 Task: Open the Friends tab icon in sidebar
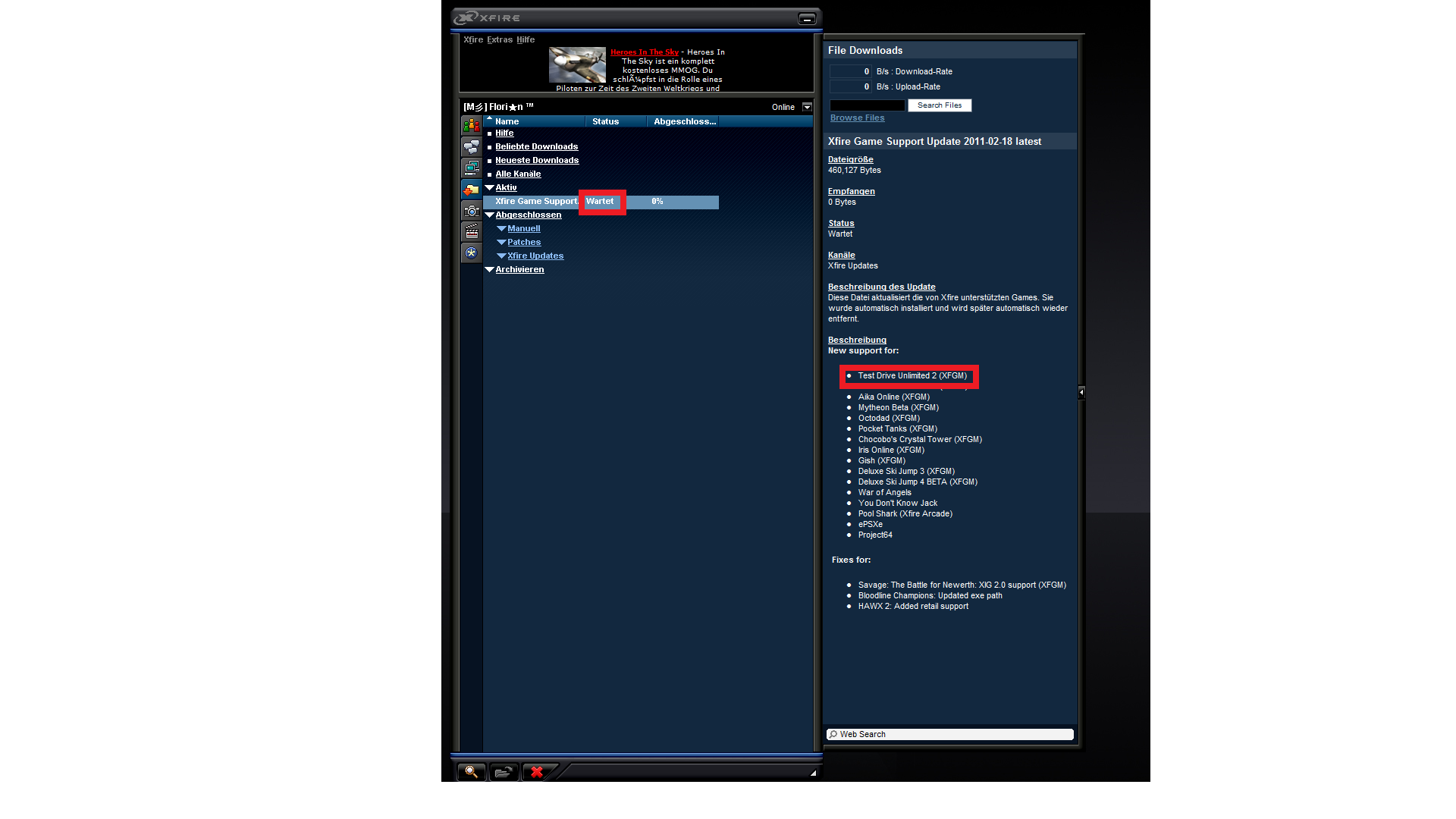pos(471,125)
